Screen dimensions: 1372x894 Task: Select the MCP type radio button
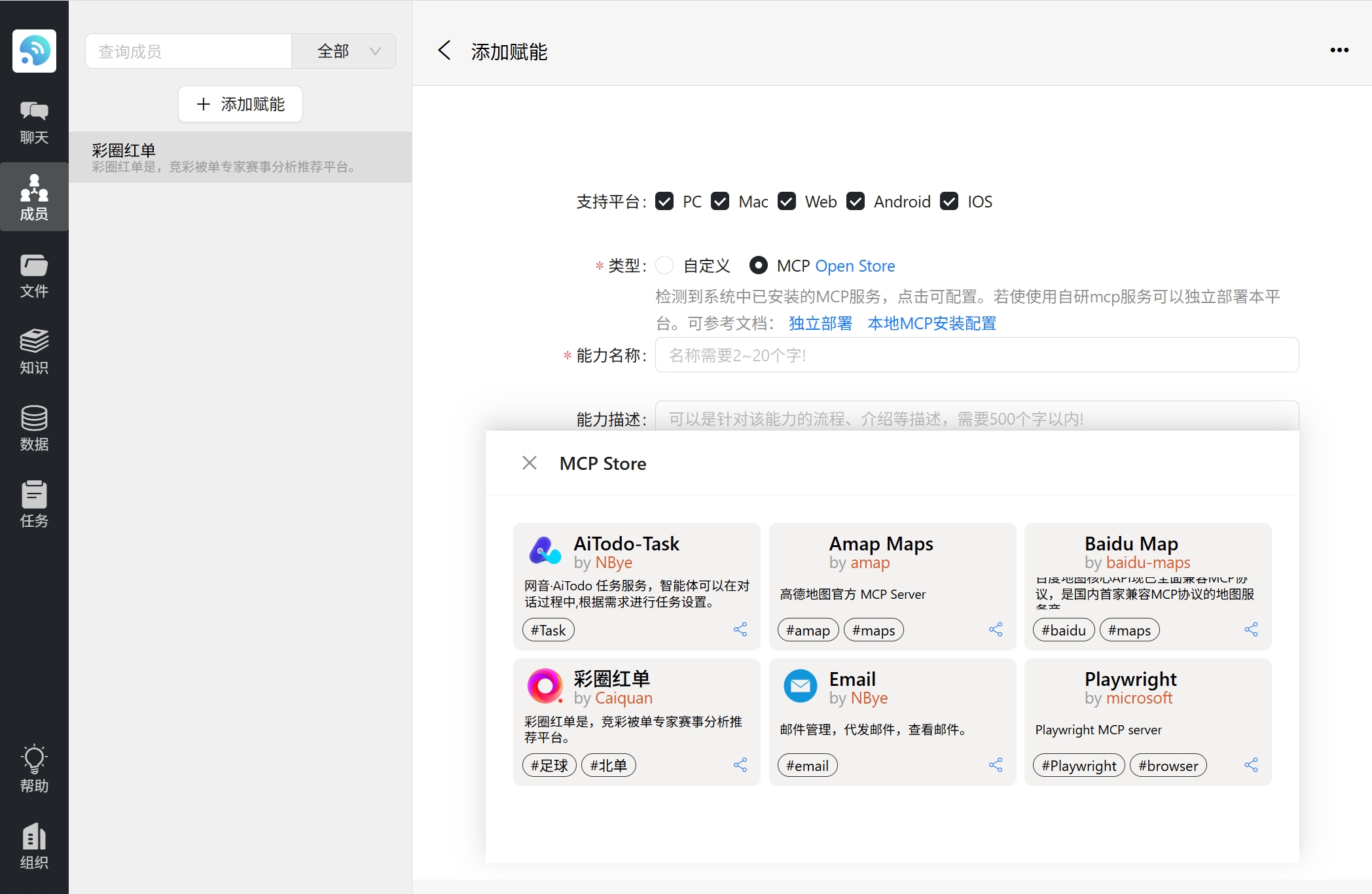(758, 265)
